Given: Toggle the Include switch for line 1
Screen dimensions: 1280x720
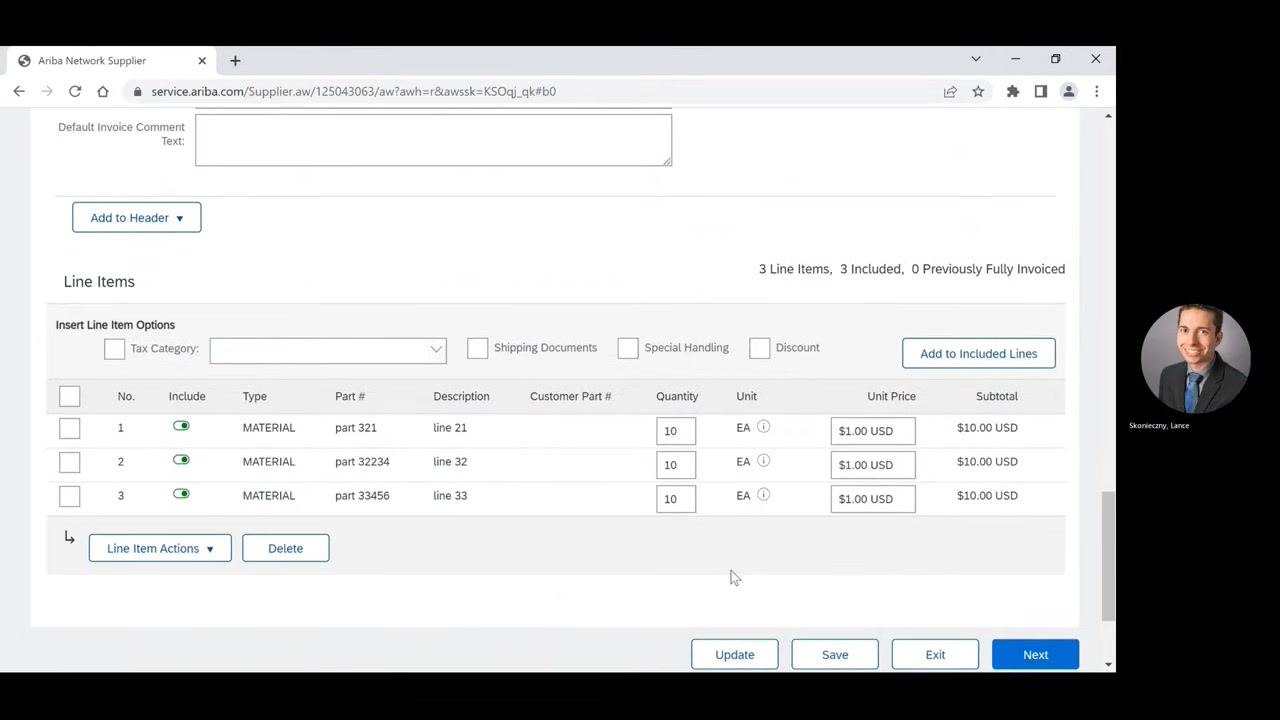Looking at the screenshot, I should click(181, 426).
